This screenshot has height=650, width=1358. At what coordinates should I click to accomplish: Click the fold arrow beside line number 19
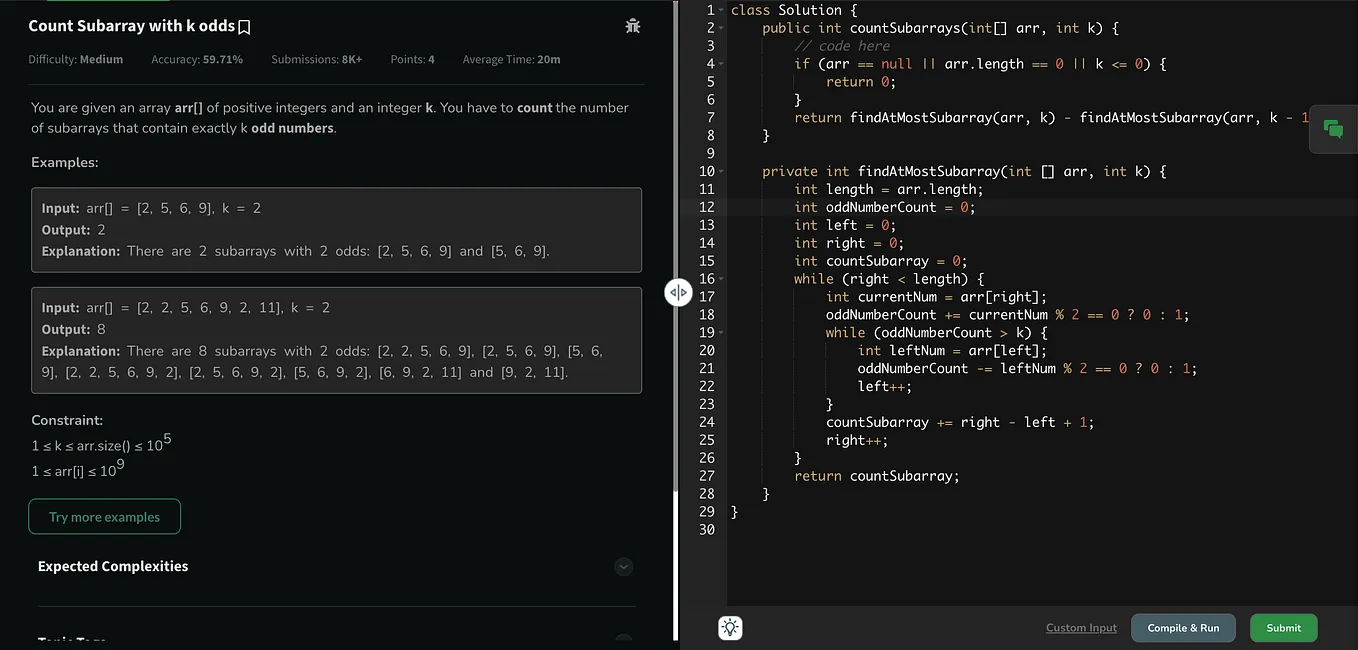pyautogui.click(x=723, y=332)
